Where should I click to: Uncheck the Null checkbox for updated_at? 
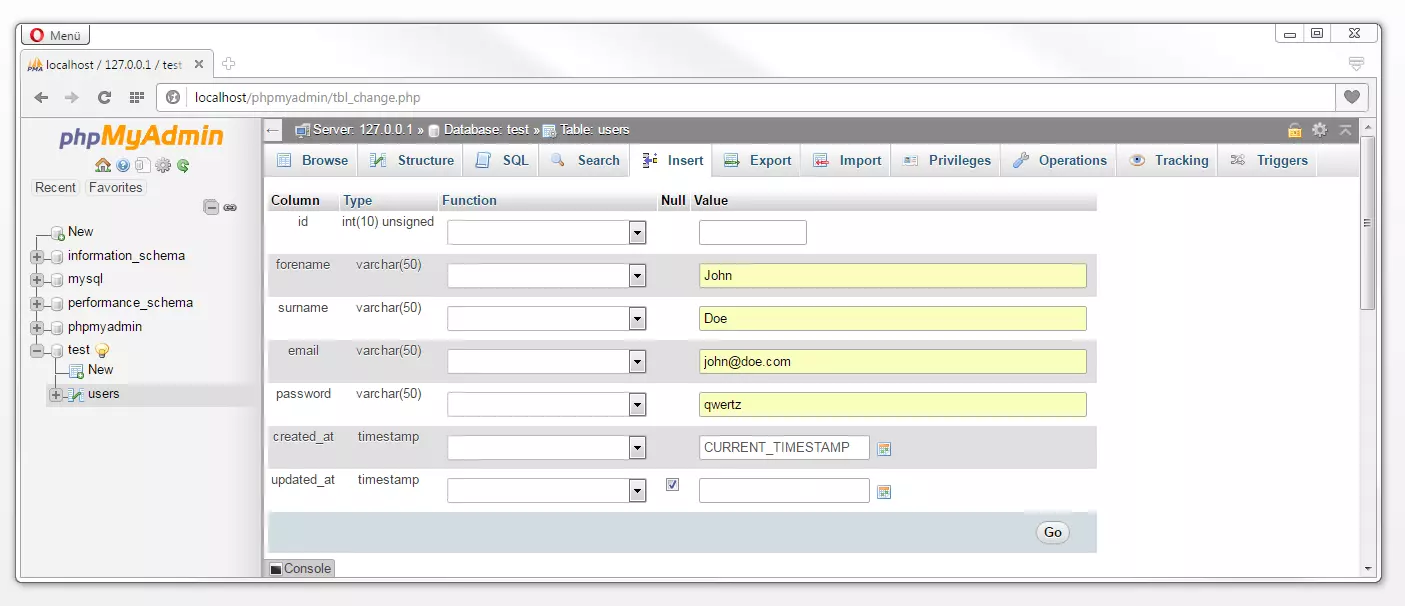(x=672, y=485)
